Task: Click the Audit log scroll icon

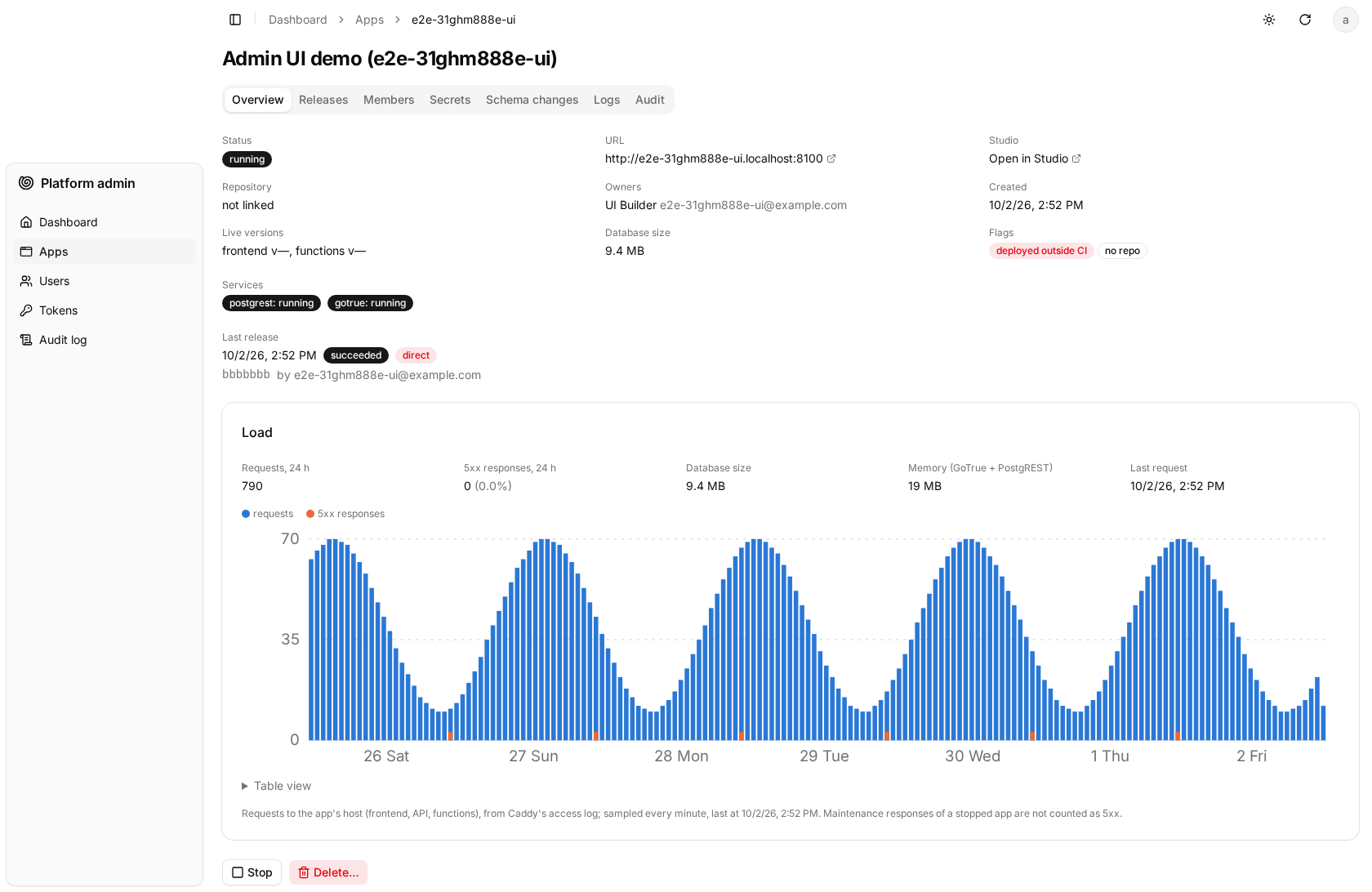Action: point(26,340)
